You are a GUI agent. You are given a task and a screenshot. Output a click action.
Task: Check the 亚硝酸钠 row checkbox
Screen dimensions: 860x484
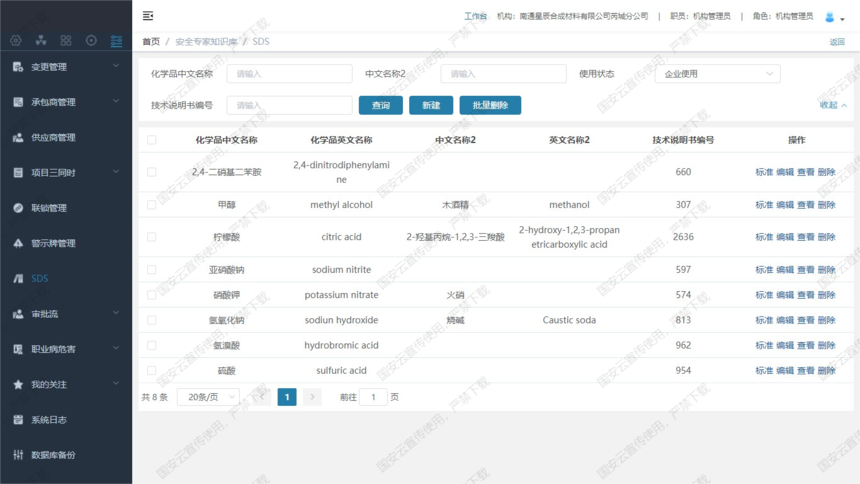[x=151, y=269]
